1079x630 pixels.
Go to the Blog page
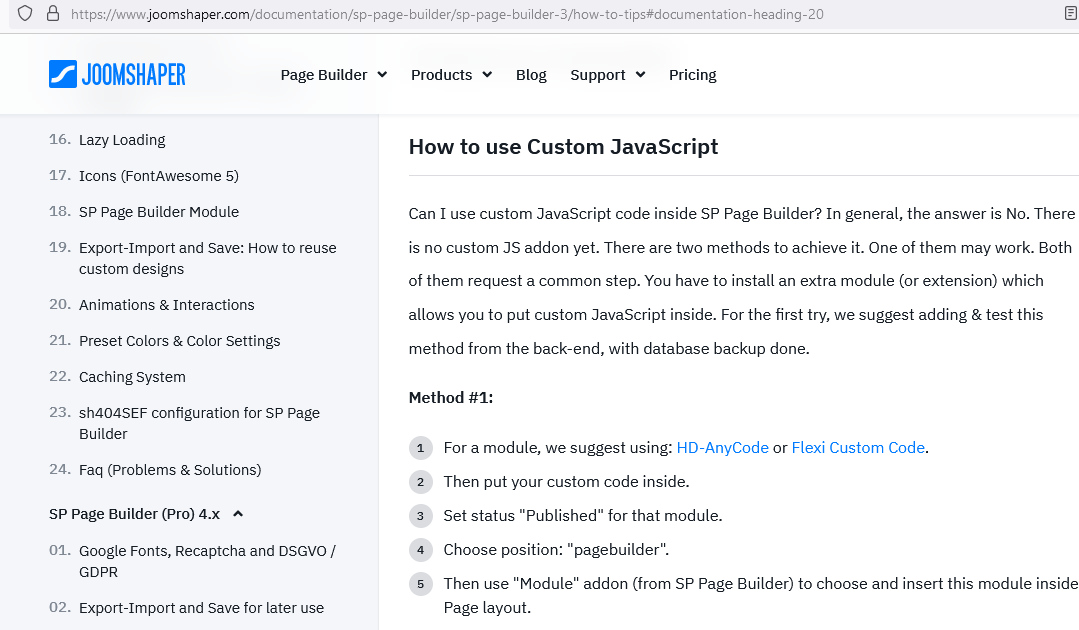coord(531,75)
